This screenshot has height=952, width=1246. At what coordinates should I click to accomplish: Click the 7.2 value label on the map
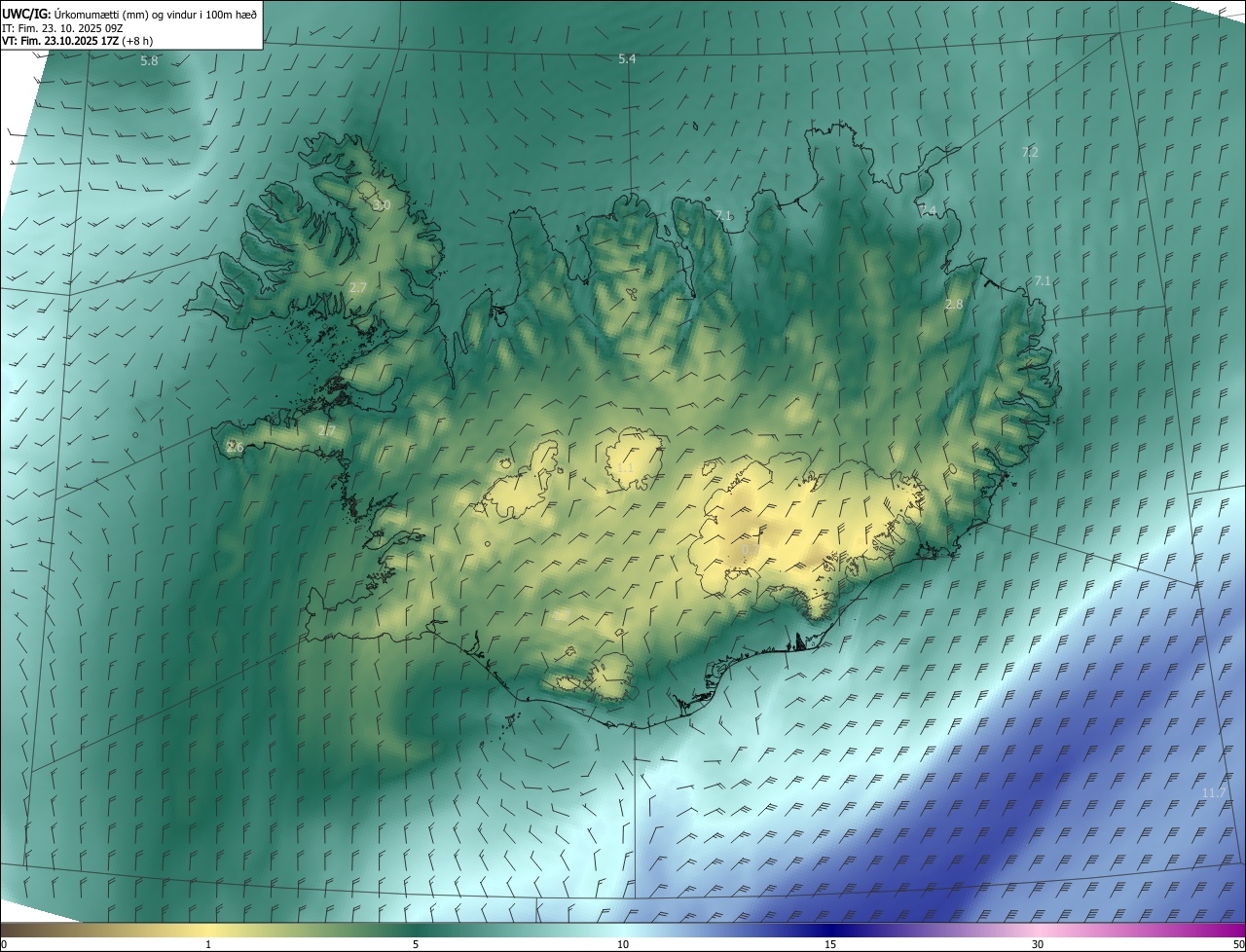tap(1030, 153)
